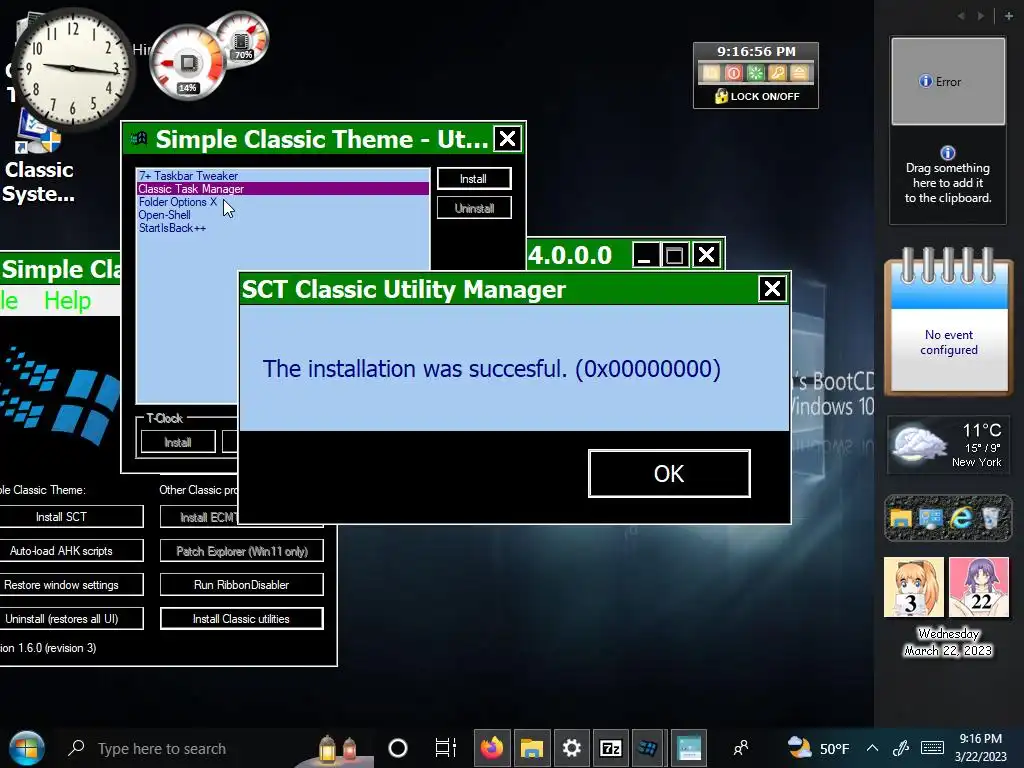Click Install SCT button

click(x=70, y=517)
